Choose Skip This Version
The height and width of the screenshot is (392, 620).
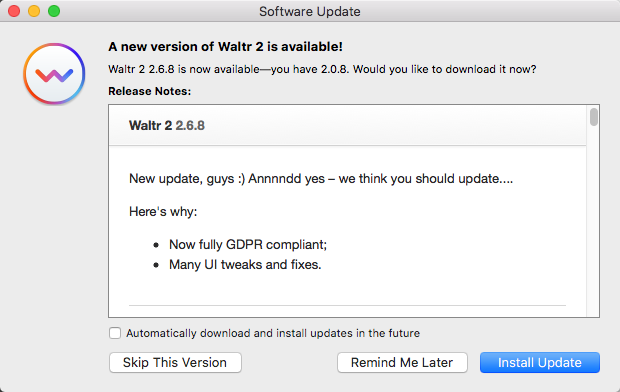pyautogui.click(x=175, y=362)
